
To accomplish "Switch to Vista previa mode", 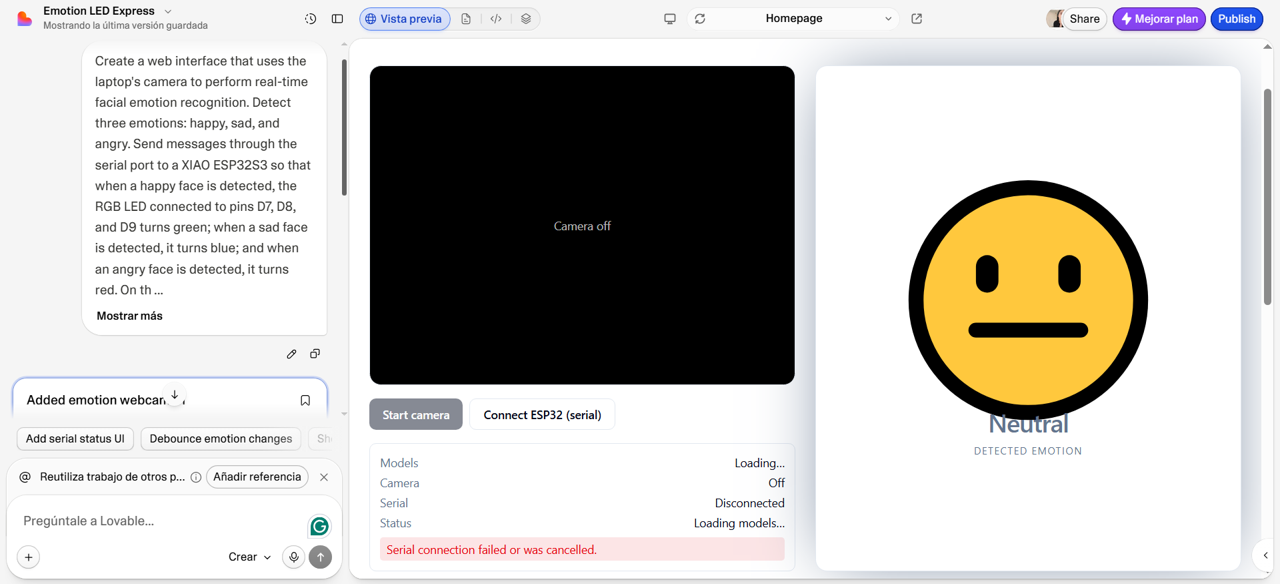I will click(x=405, y=19).
